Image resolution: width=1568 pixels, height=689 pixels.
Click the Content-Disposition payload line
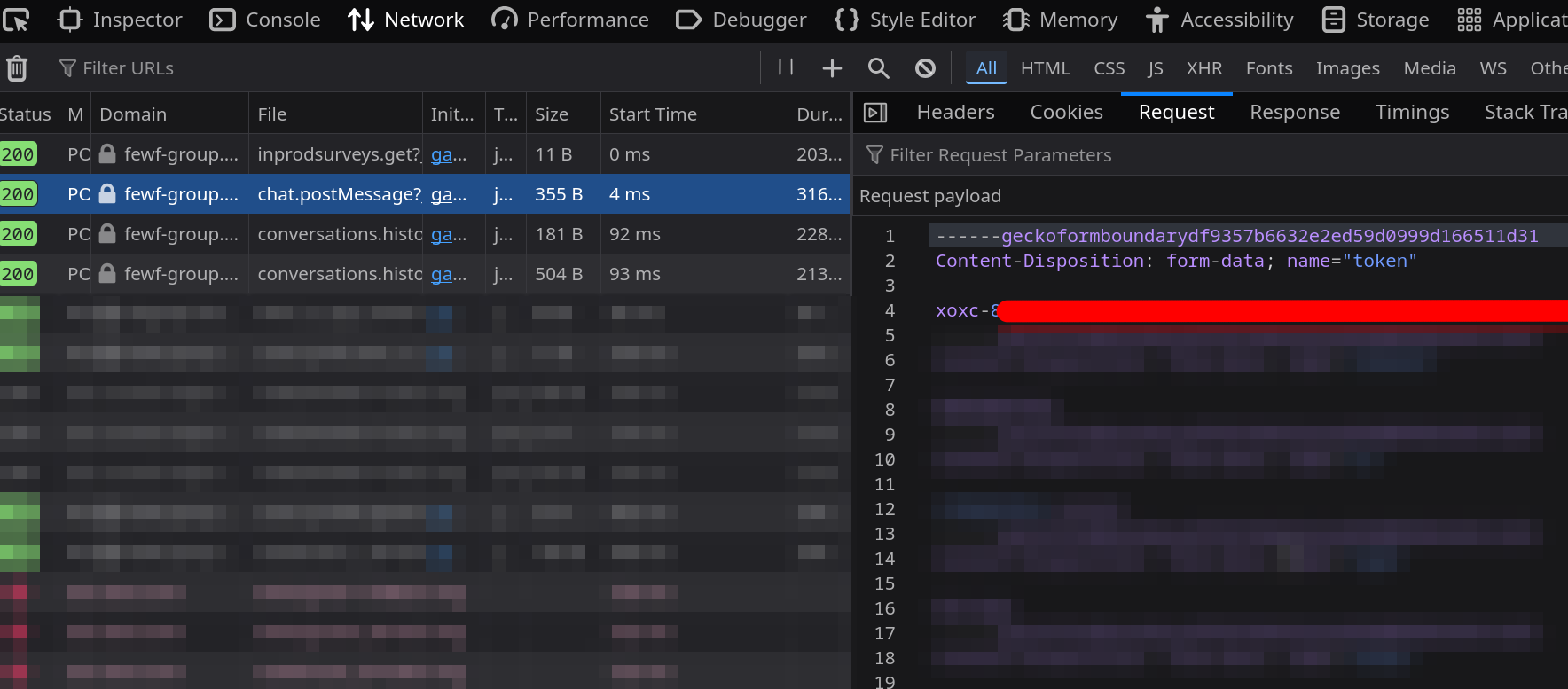1176,261
